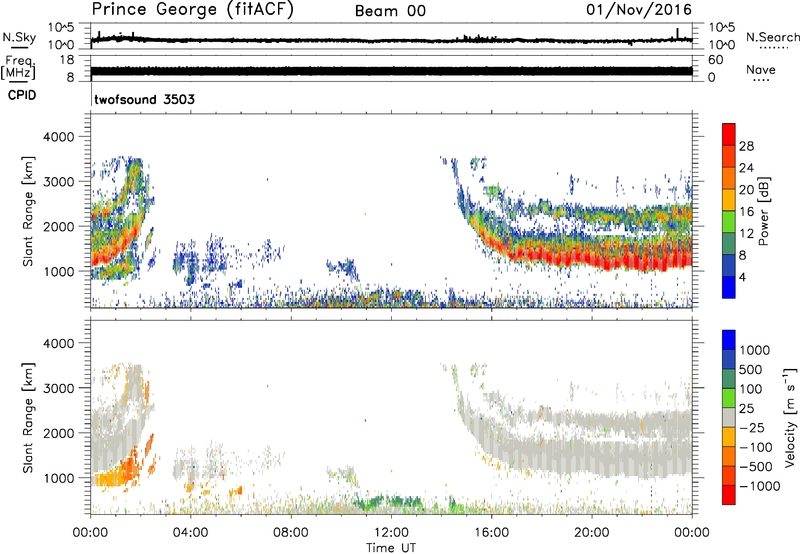Click the blue segment of Power colorbar

pos(729,287)
